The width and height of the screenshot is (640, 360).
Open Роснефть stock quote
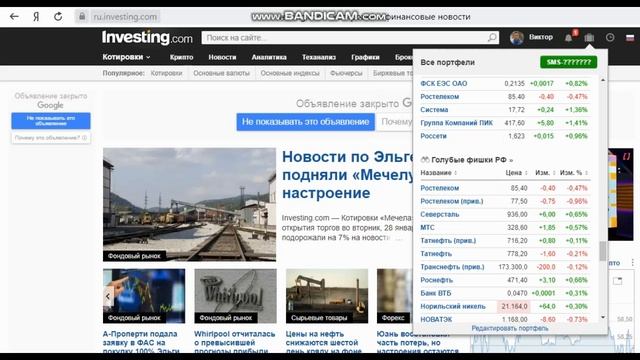point(436,280)
